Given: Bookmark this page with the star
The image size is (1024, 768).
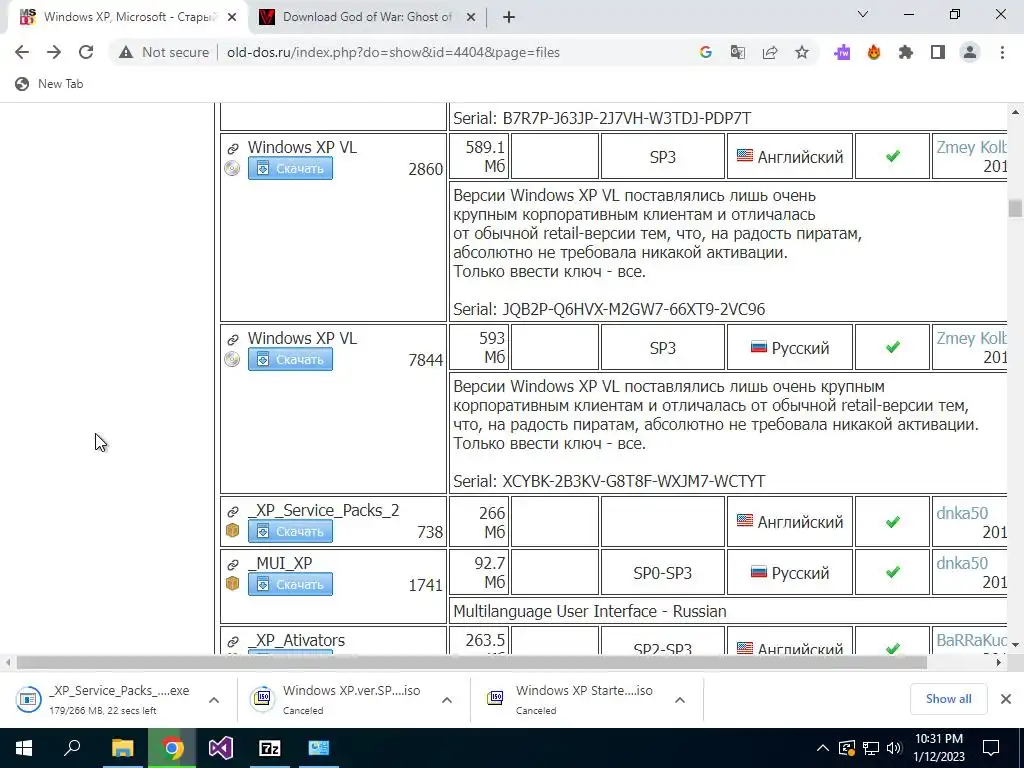Looking at the screenshot, I should [x=802, y=52].
